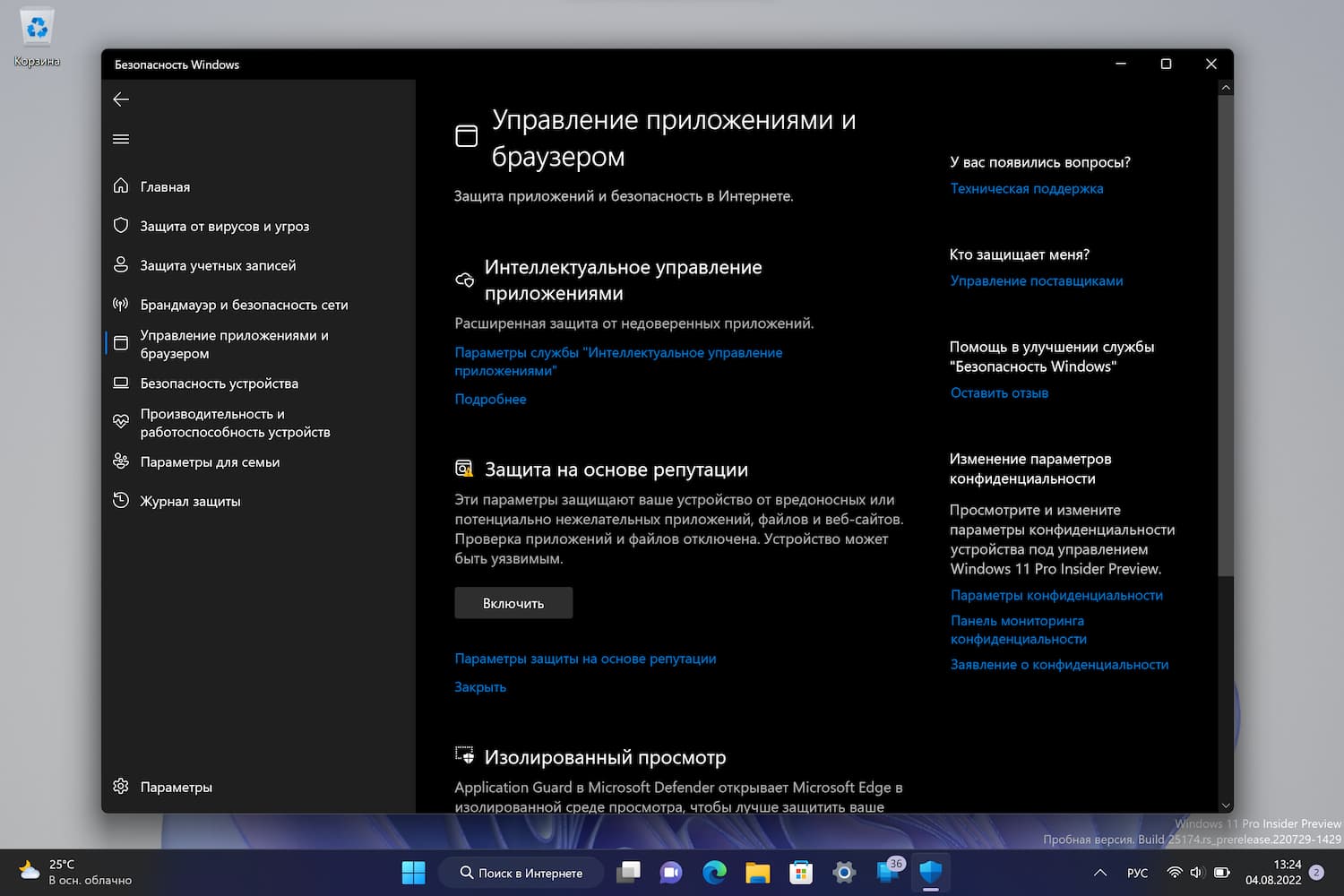Click the Поиск в Интернете search field
This screenshot has width=1344, height=896.
click(521, 872)
